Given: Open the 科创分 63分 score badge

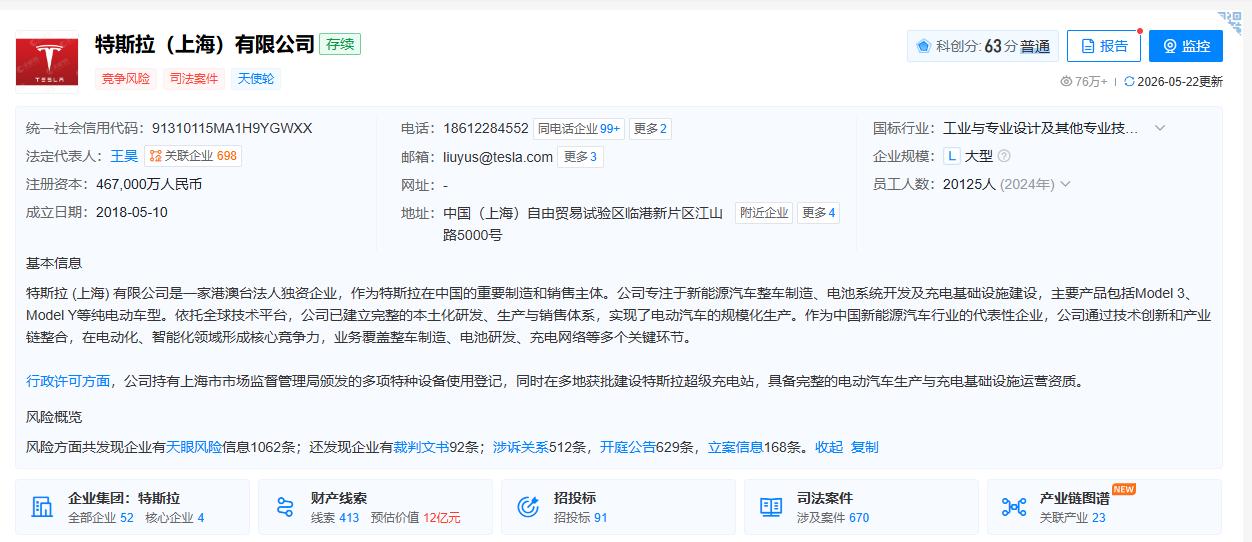Looking at the screenshot, I should (982, 46).
